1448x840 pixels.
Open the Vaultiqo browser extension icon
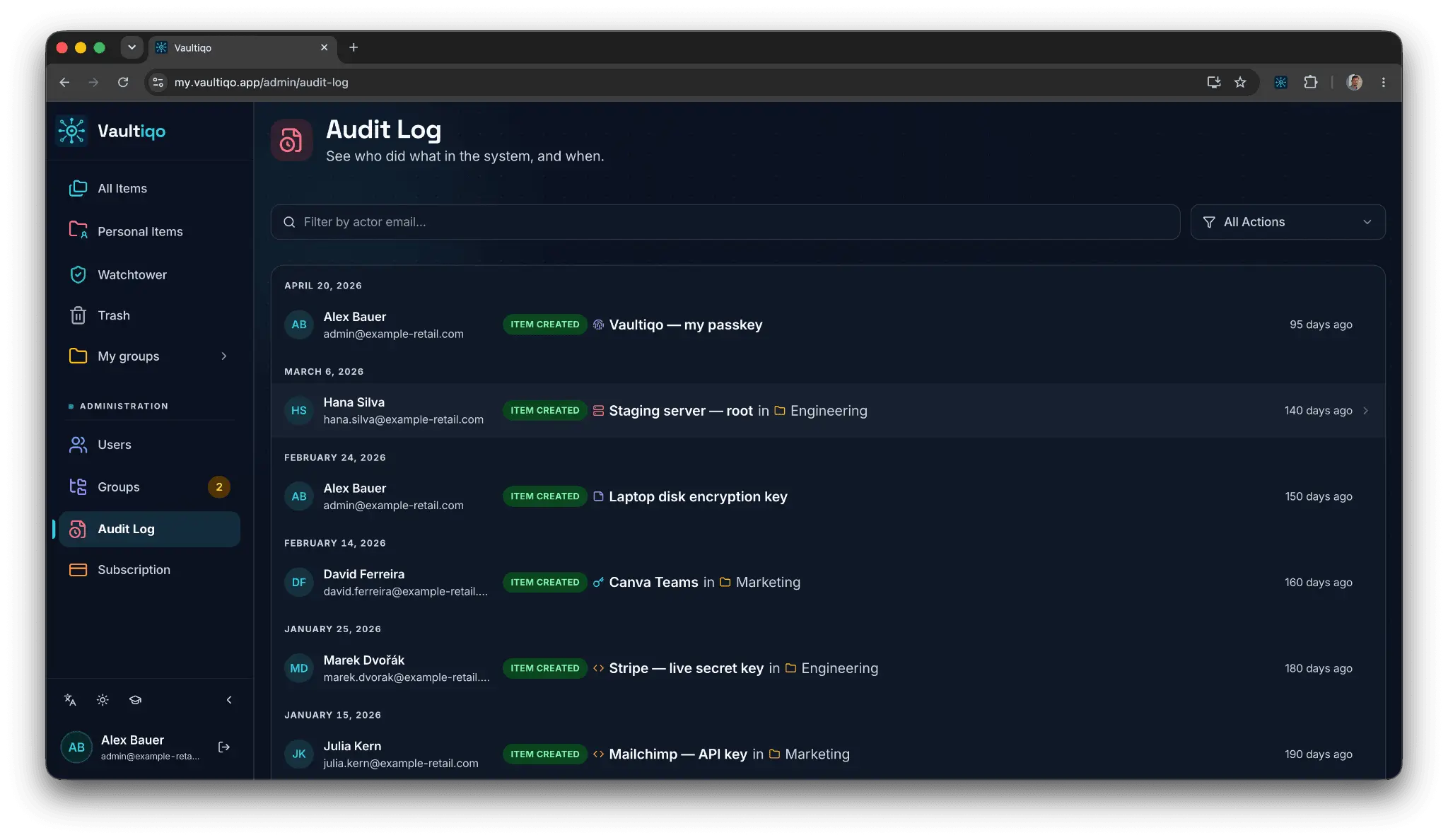[x=1280, y=82]
